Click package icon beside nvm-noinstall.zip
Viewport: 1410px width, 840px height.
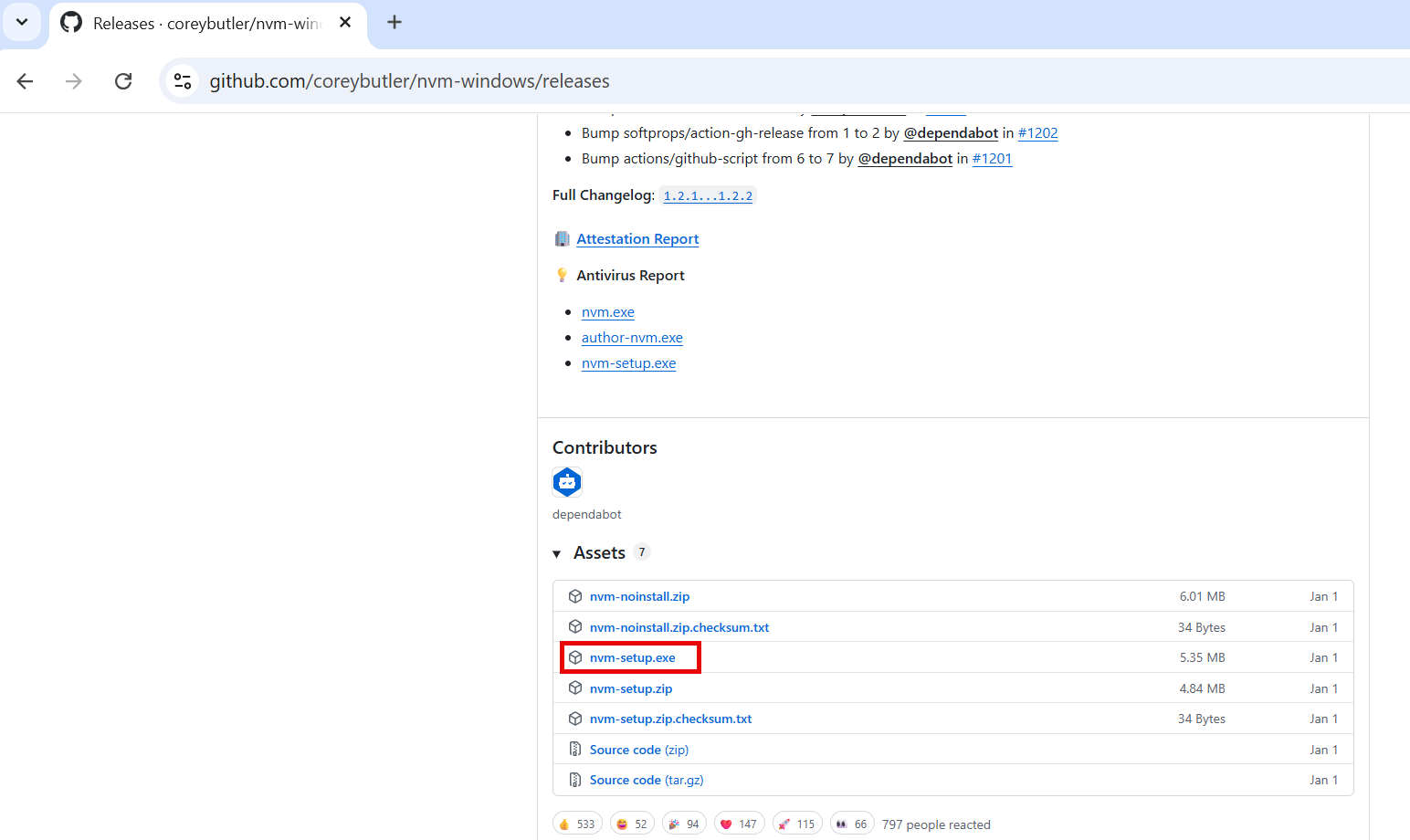pyautogui.click(x=575, y=596)
